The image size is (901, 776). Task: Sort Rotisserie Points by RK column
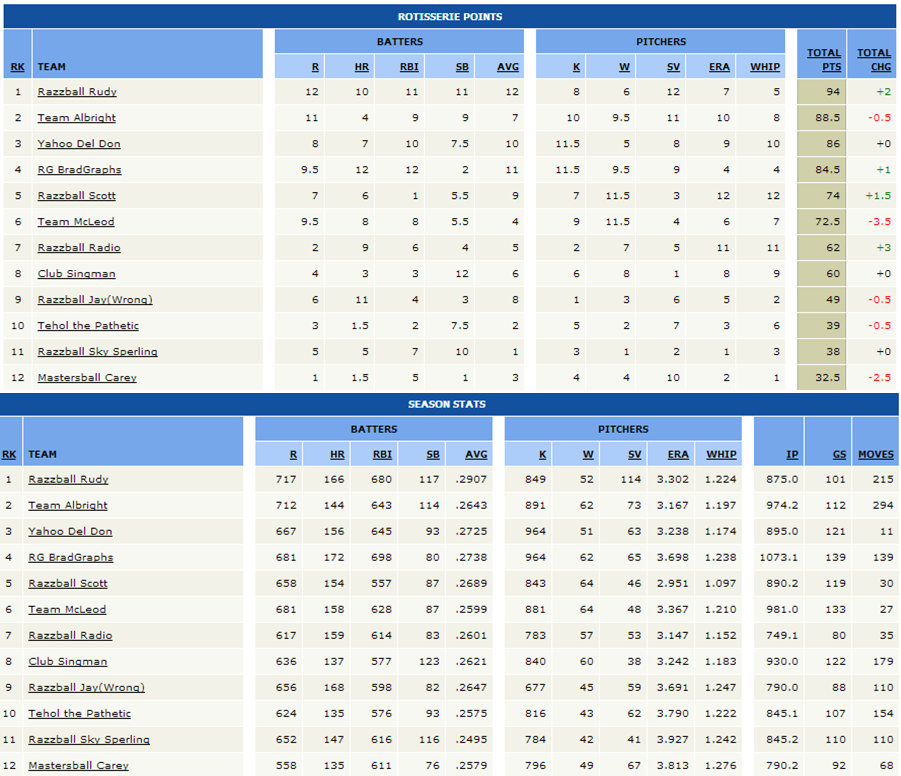17,67
